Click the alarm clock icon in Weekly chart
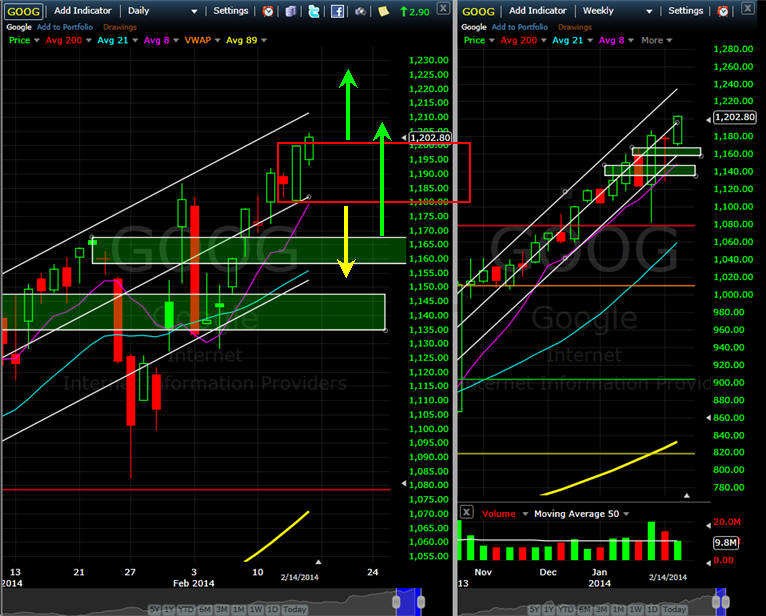Viewport: 766px width, 616px height. 723,11
